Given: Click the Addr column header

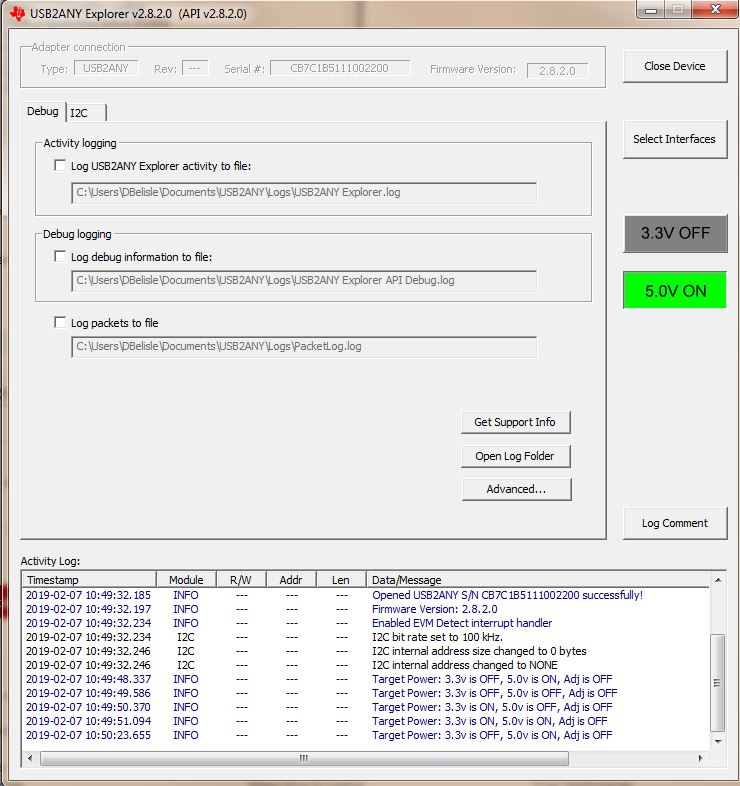Looking at the screenshot, I should click(x=291, y=580).
